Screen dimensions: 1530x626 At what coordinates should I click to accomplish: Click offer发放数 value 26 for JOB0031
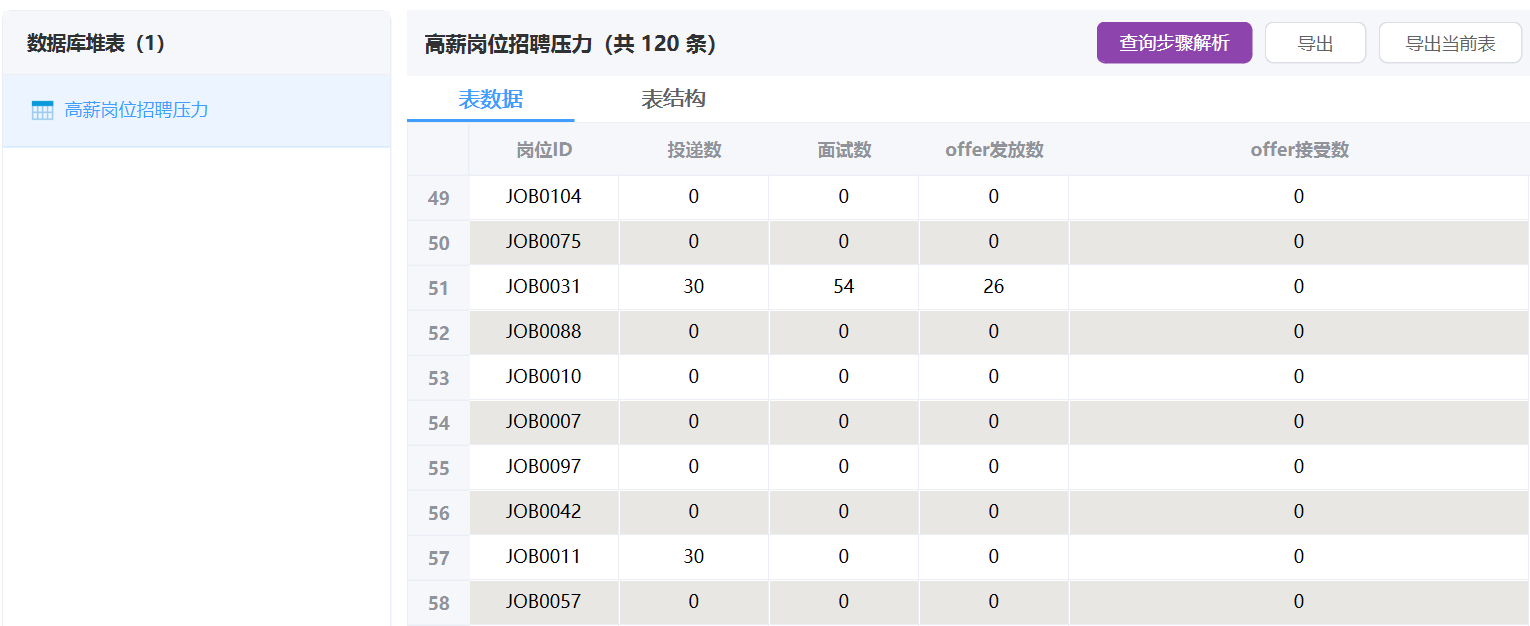click(x=993, y=287)
